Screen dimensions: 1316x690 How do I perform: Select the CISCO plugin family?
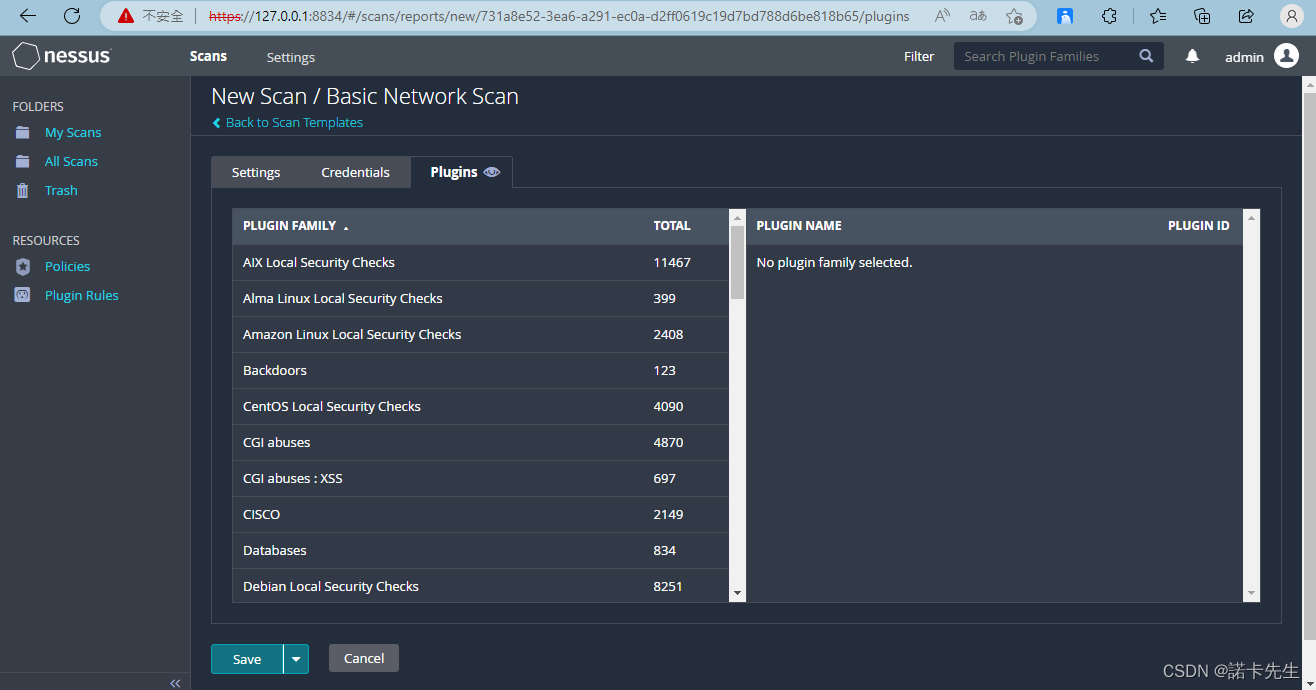click(x=480, y=515)
